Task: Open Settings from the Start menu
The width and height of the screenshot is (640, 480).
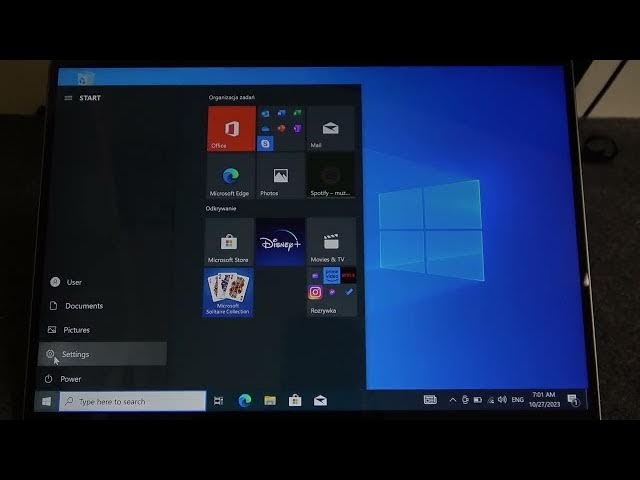Action: pos(102,354)
